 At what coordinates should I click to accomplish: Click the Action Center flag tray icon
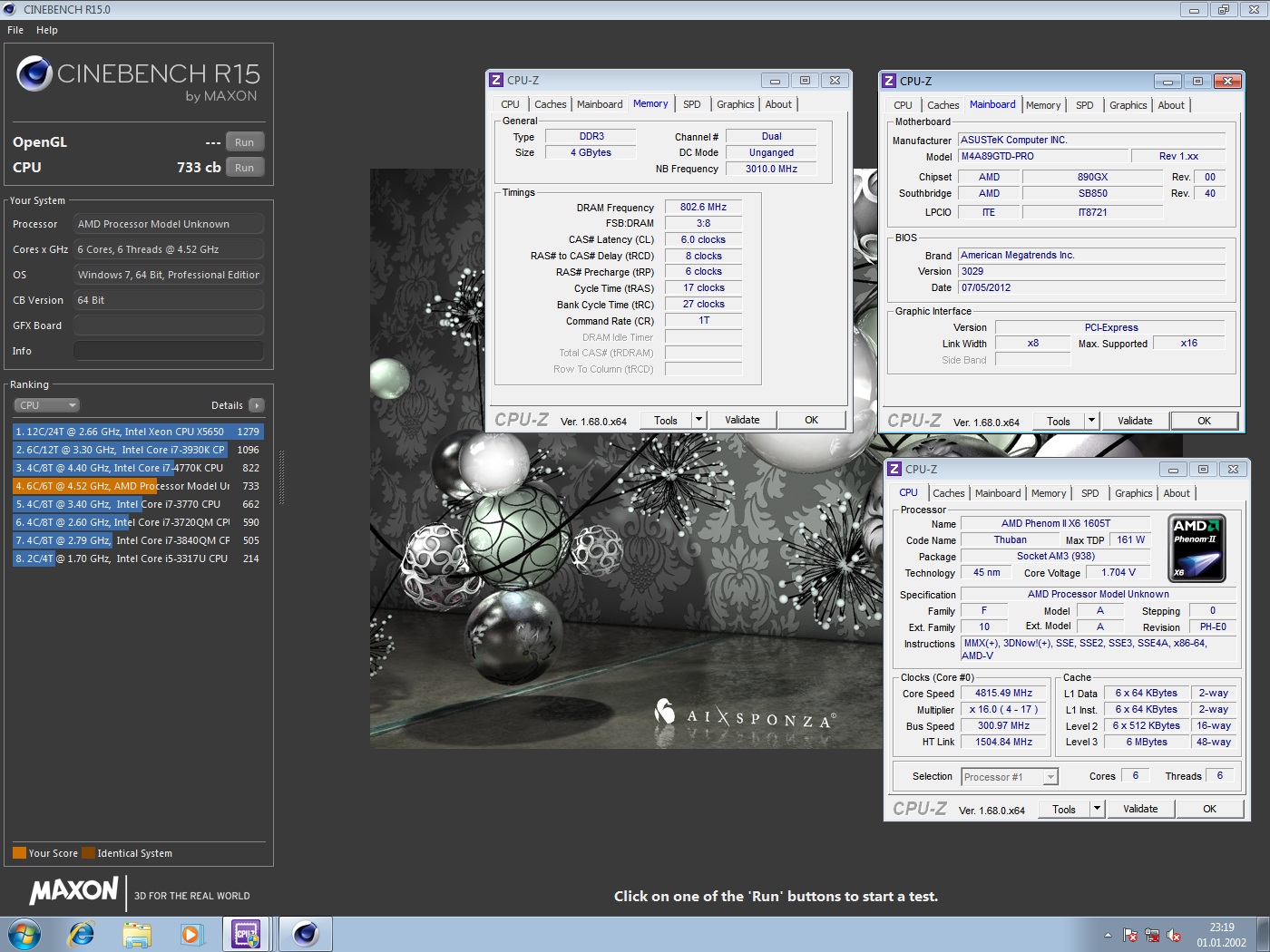(1130, 935)
